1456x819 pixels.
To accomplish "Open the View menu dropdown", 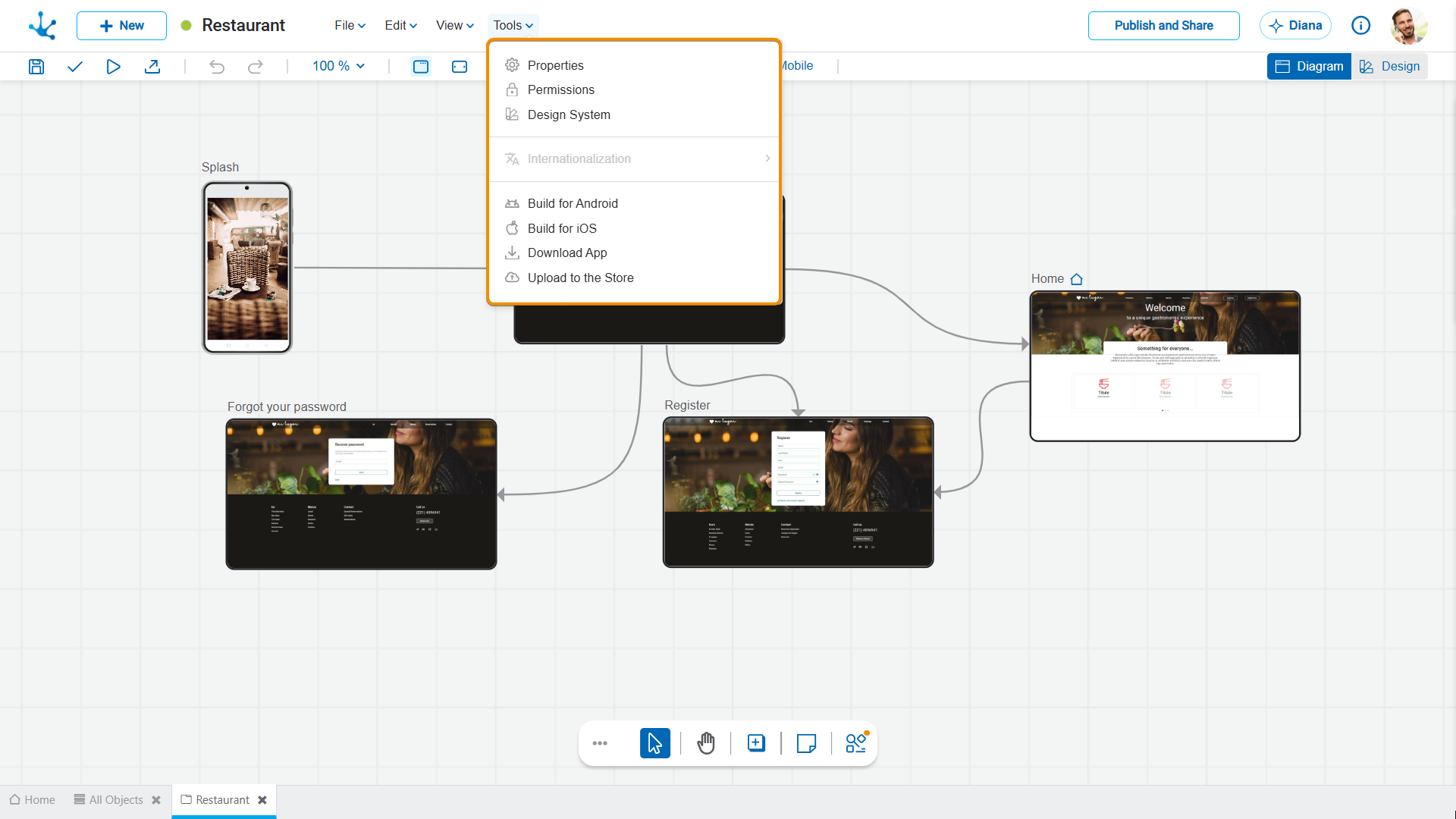I will pos(455,26).
